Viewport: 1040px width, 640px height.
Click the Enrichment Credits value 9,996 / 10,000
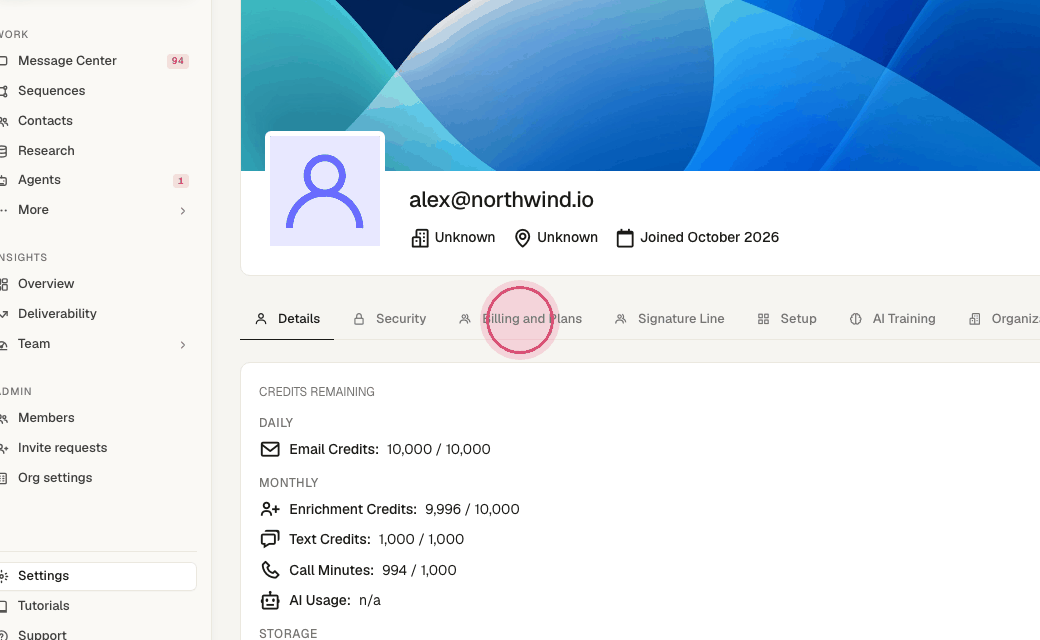coord(472,509)
